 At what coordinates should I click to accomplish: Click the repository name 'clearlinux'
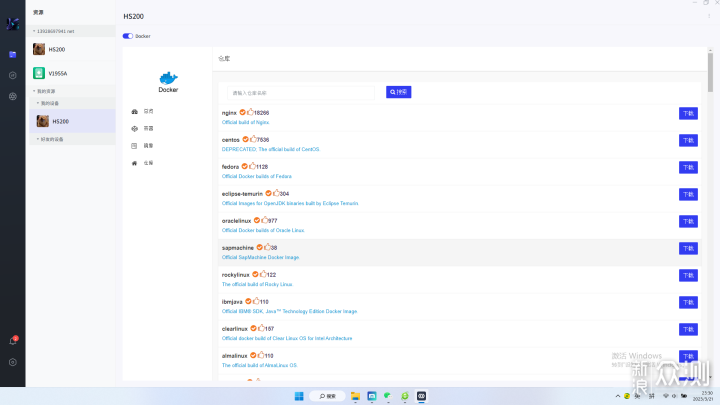(x=235, y=329)
